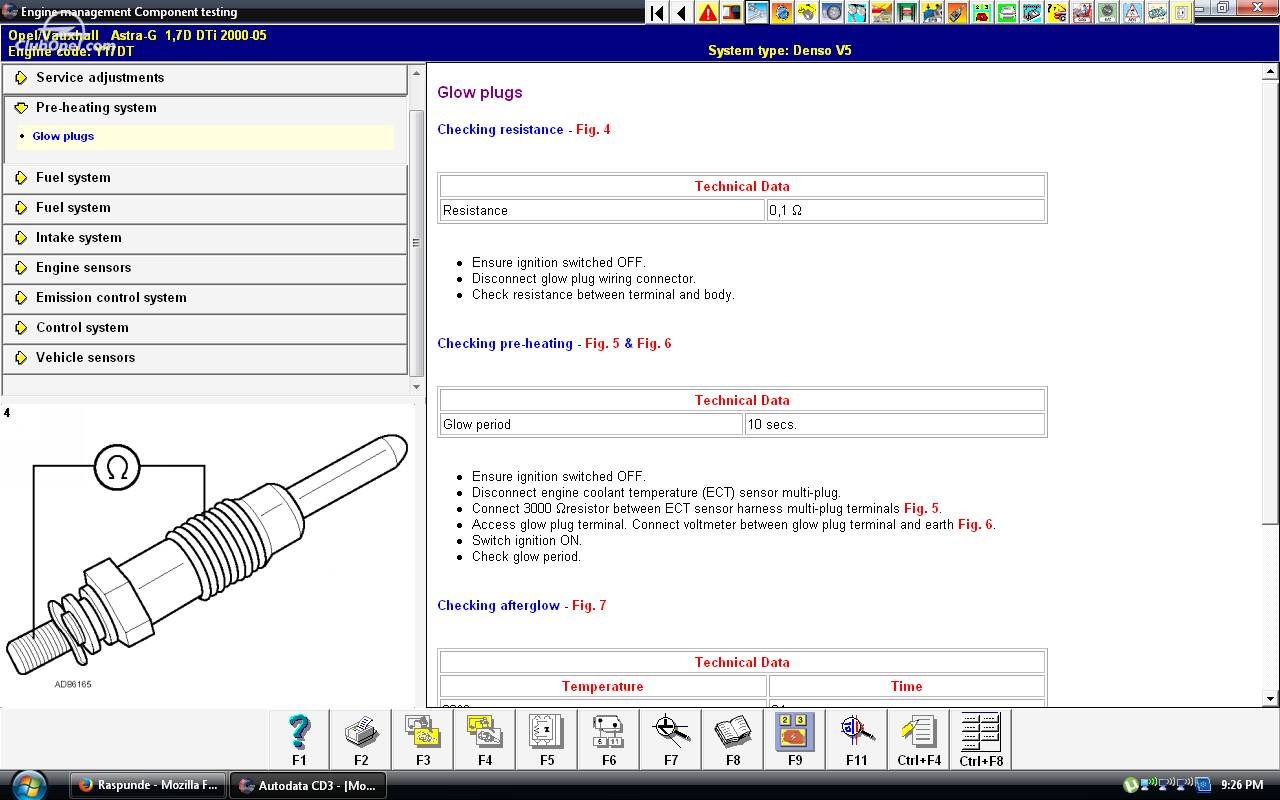Click the F3 images toolbar button

(423, 740)
